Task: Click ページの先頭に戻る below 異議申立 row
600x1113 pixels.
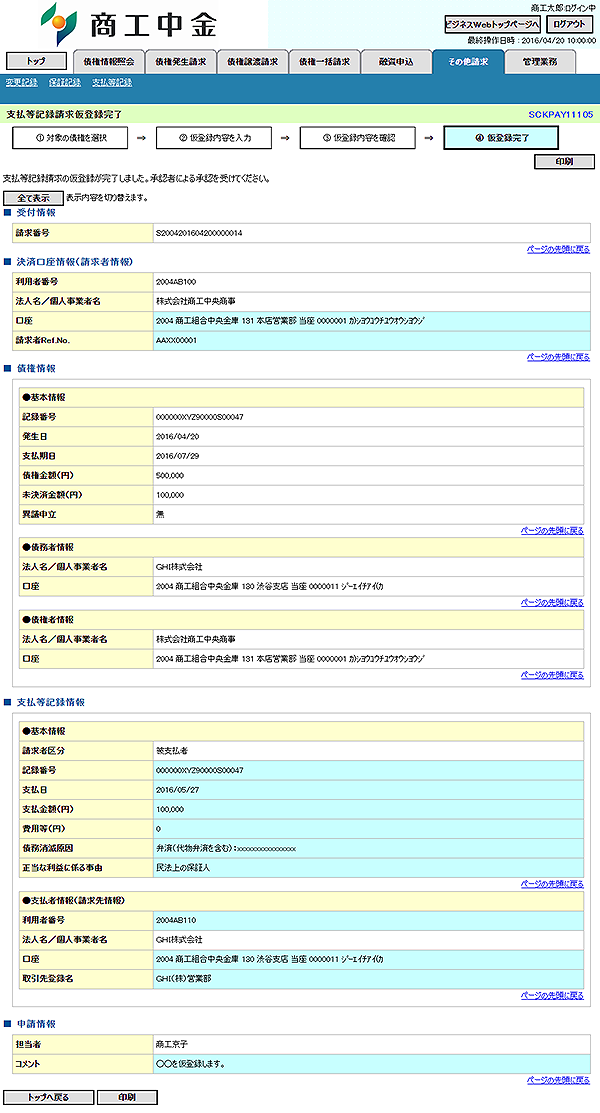Action: pyautogui.click(x=552, y=531)
